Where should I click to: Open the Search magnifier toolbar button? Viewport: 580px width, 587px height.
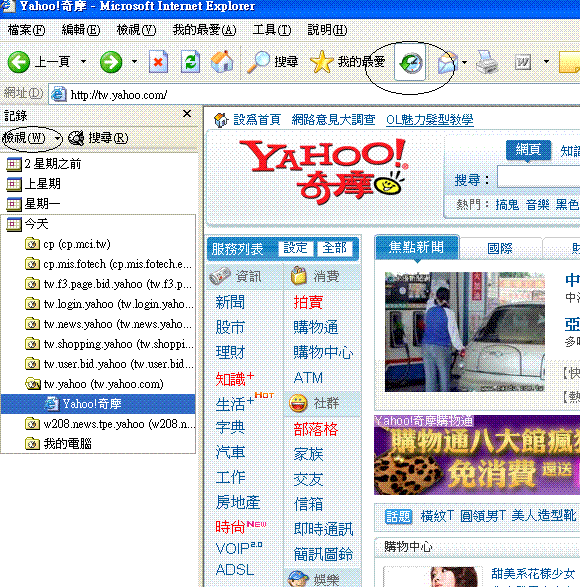click(273, 62)
